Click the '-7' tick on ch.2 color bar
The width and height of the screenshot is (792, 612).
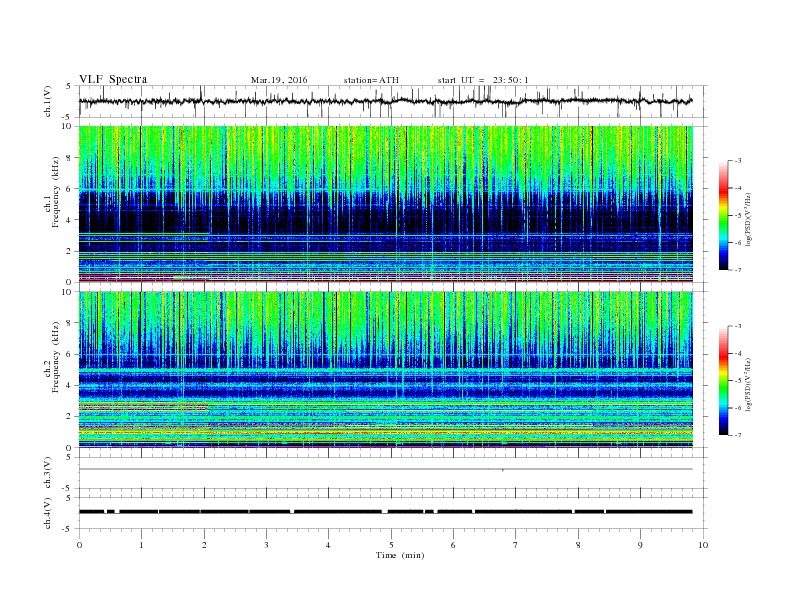click(737, 435)
